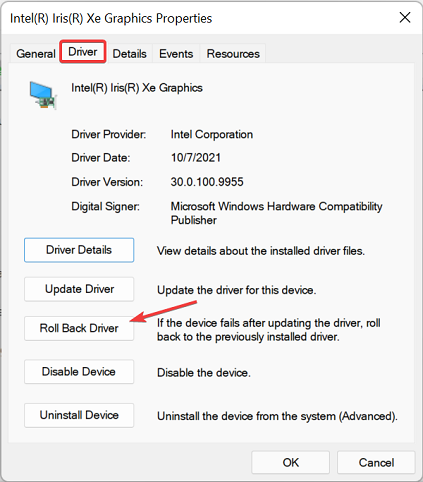The image size is (423, 482).
Task: Show the Resources tab
Action: pos(233,54)
